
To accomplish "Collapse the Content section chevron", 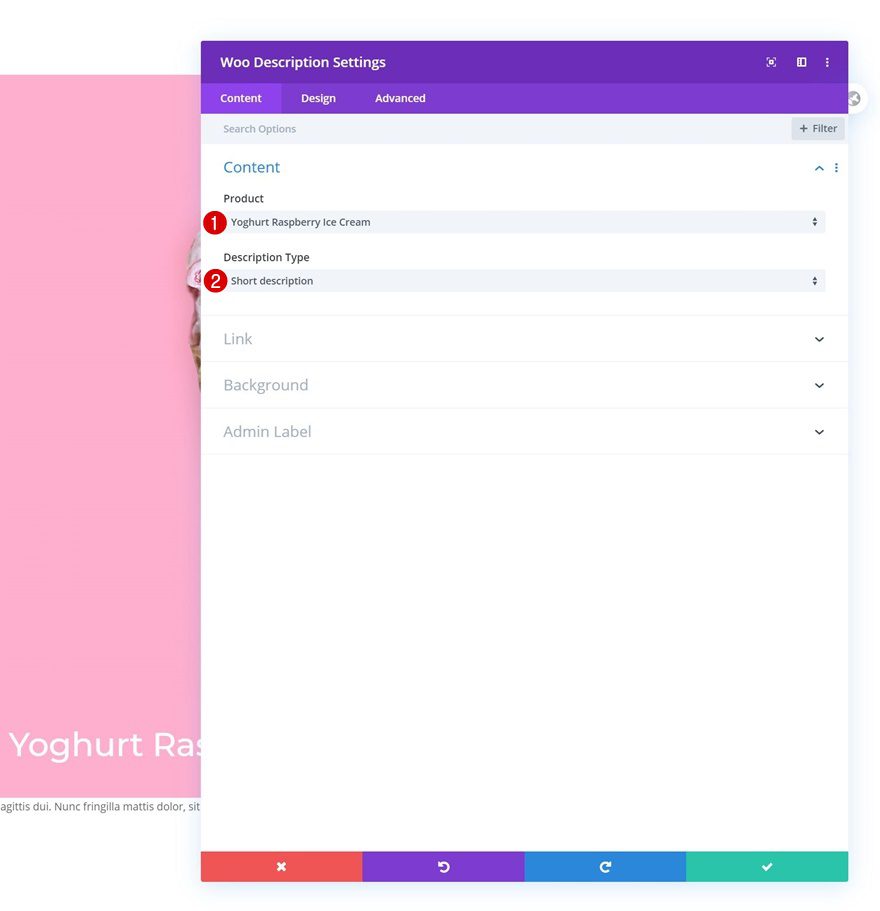I will tap(819, 168).
